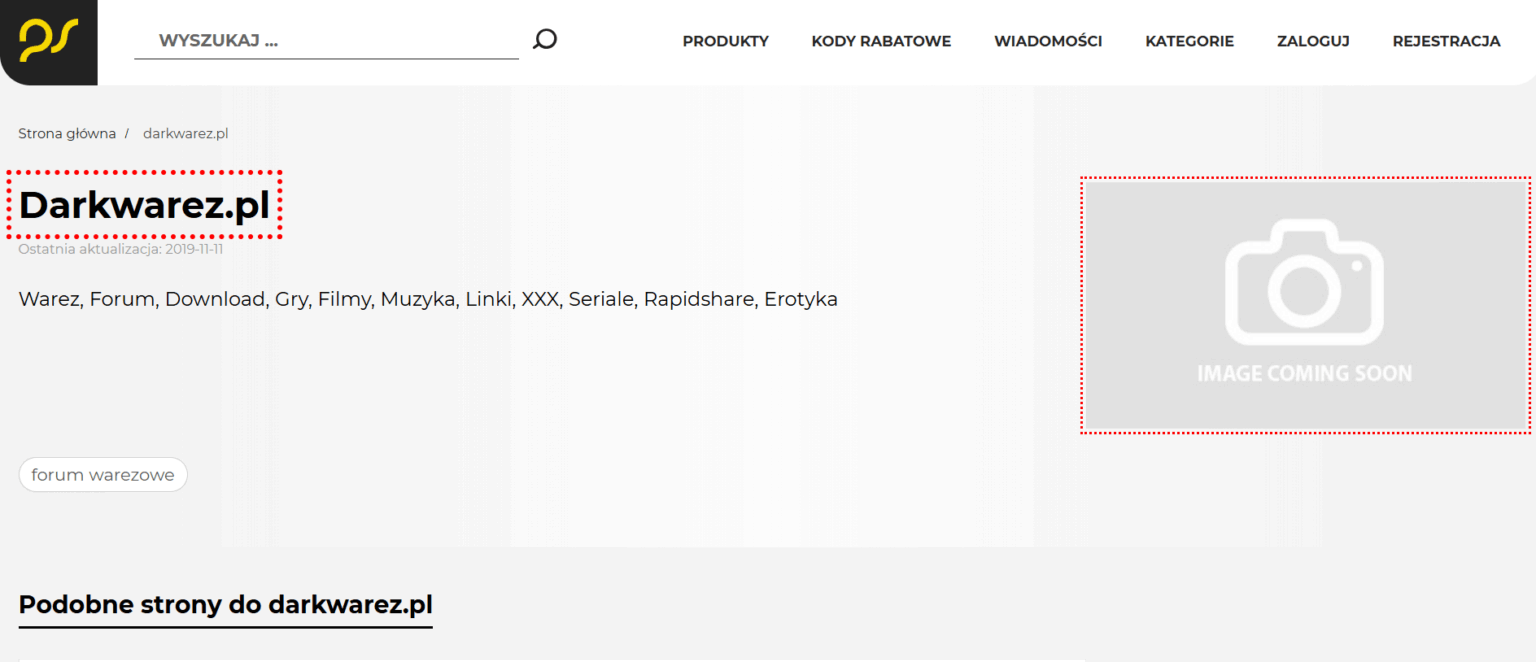
Task: Click the Podobne strony do darkwarez.pl heading
Action: pos(226,605)
